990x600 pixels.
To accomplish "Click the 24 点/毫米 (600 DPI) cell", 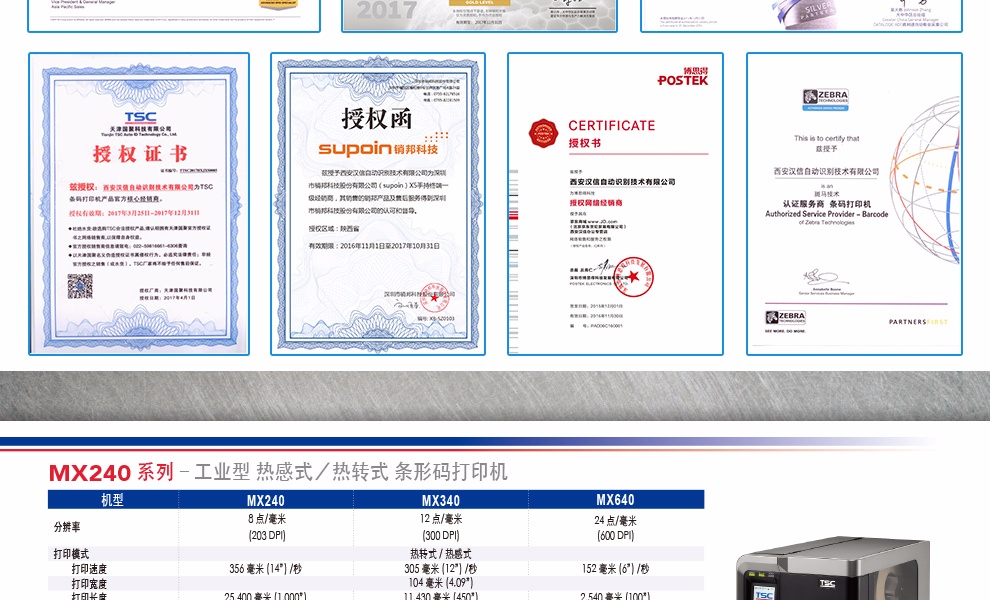I will pos(616,528).
